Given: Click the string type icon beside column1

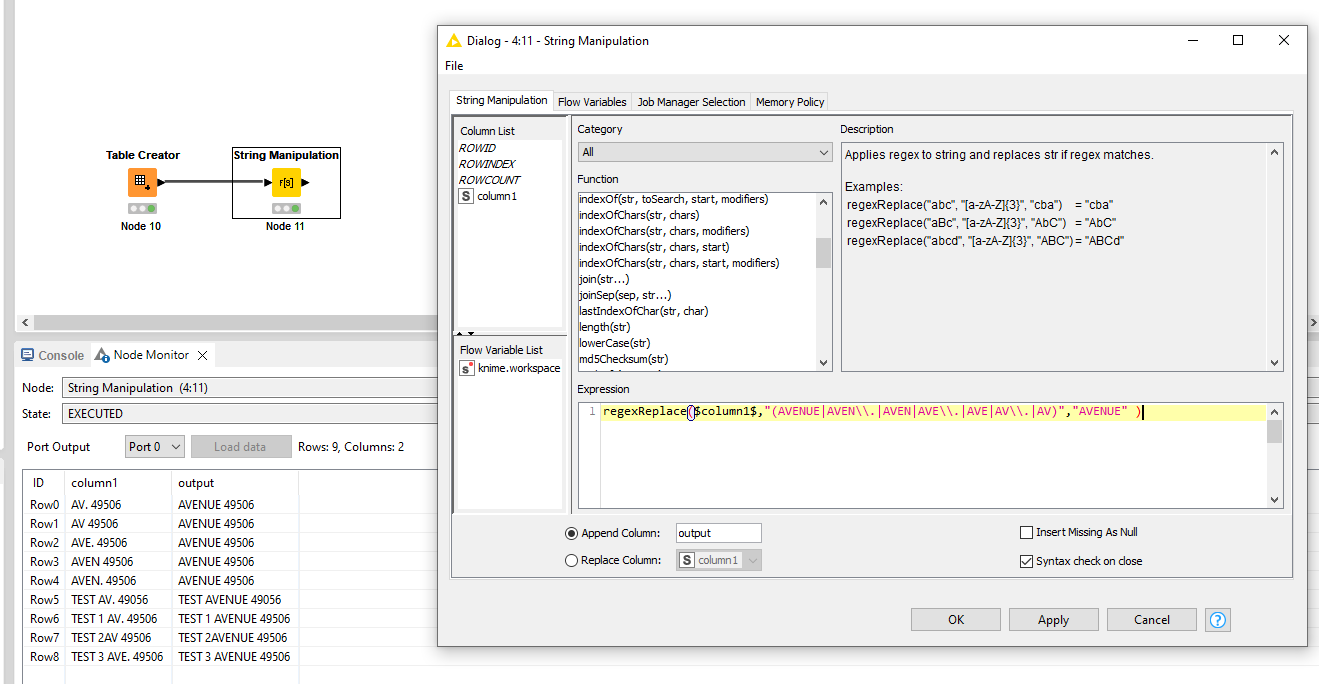Looking at the screenshot, I should [466, 196].
